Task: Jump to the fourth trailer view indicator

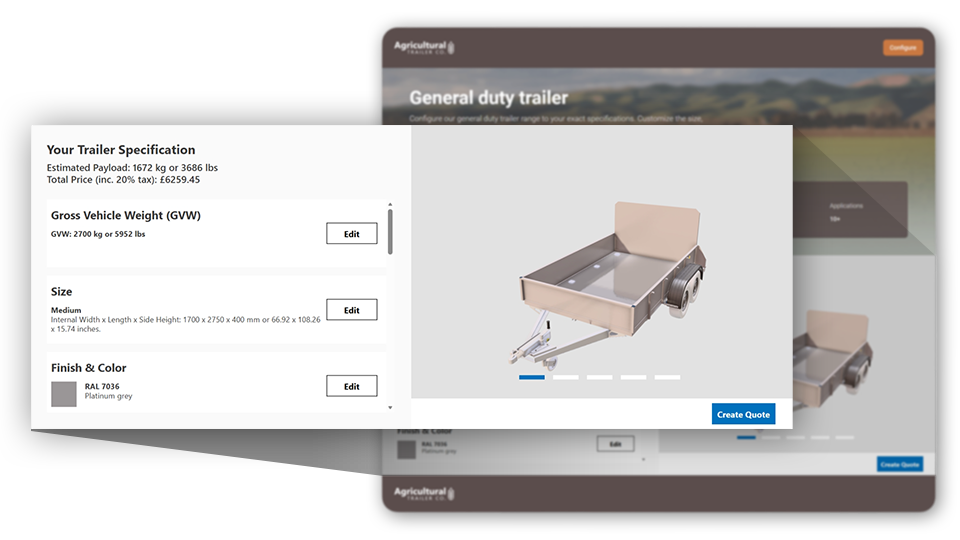Action: (633, 377)
